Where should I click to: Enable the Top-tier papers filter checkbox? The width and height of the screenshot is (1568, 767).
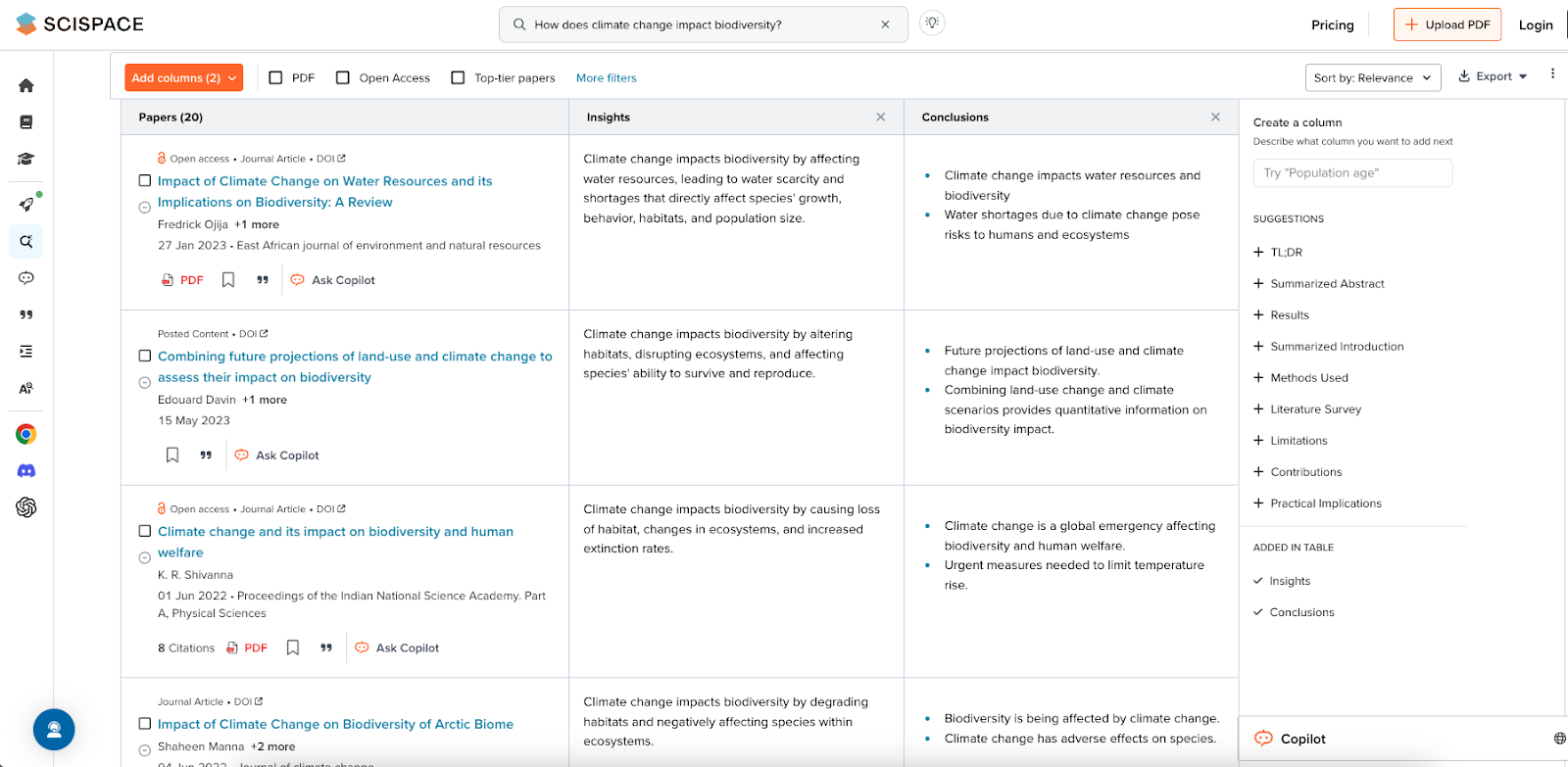tap(458, 77)
